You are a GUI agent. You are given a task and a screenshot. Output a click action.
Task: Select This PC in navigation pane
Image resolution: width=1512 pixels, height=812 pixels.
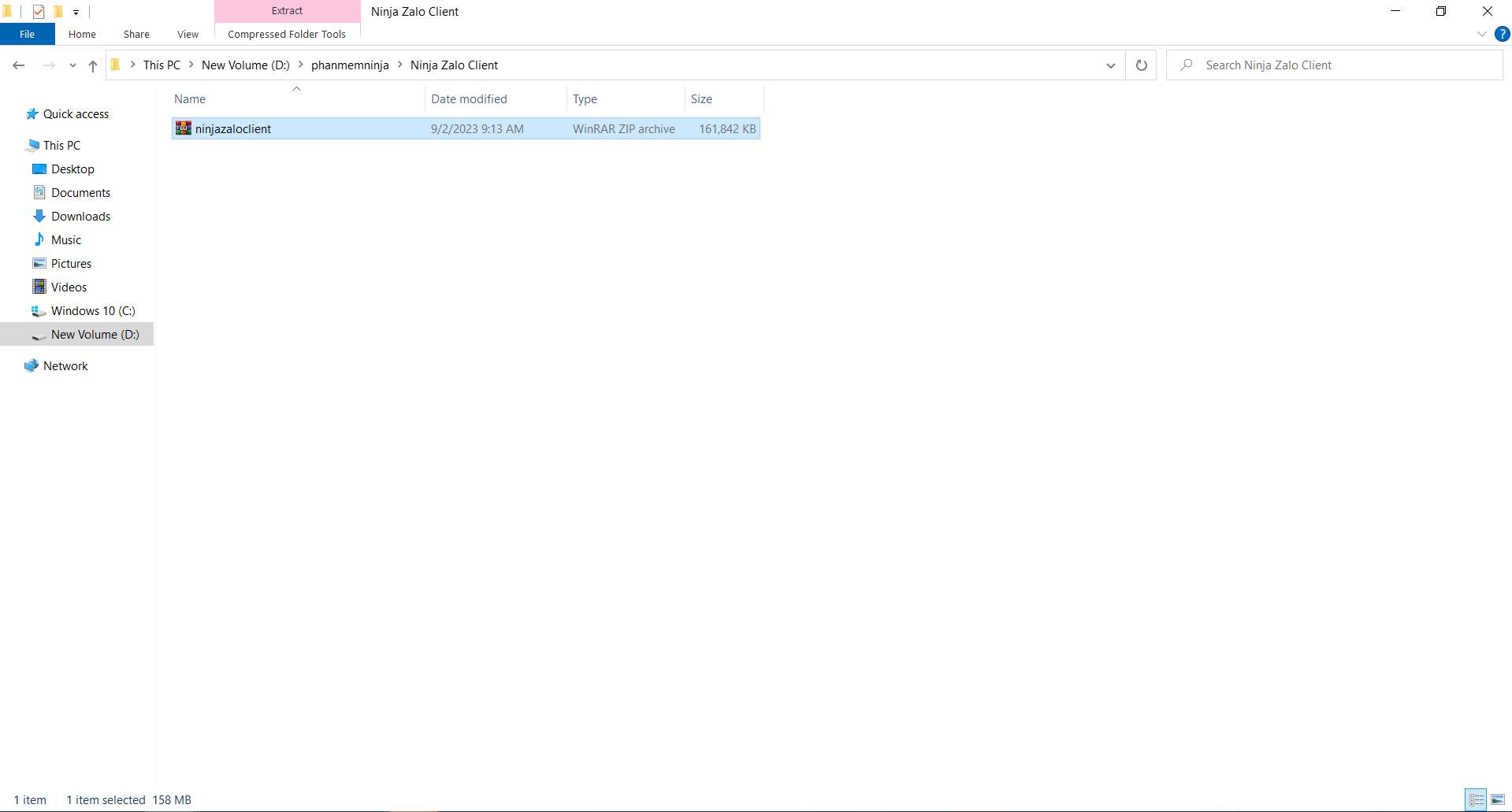pyautogui.click(x=61, y=146)
